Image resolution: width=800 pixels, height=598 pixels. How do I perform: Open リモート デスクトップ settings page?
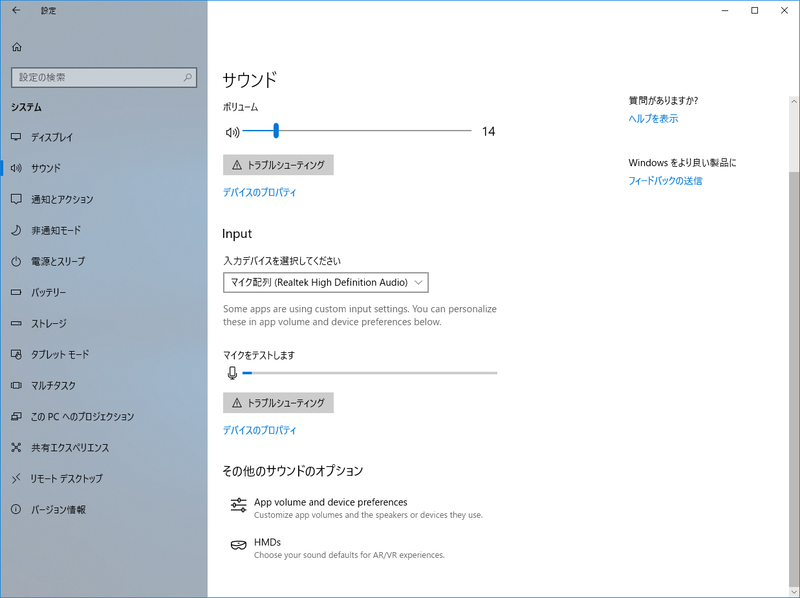[x=104, y=478]
